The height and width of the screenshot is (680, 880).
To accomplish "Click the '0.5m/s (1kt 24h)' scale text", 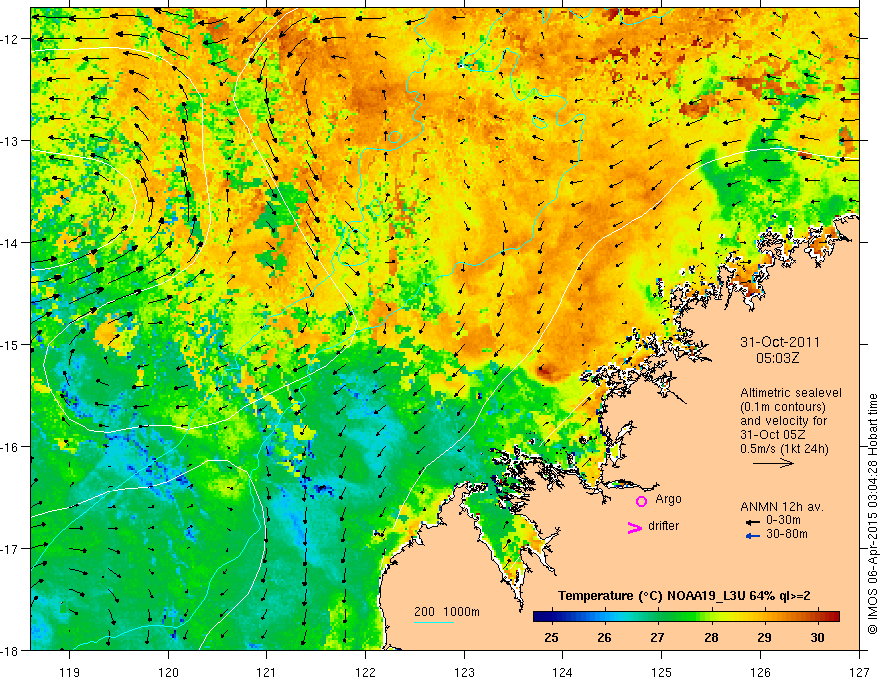I will point(784,449).
